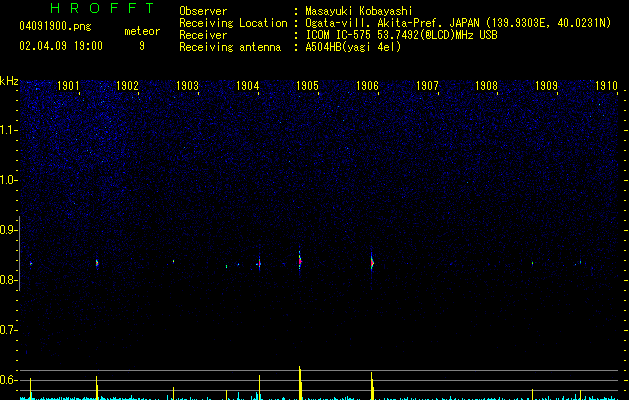Click the date stamp 02.04.09 19:00

tap(61, 46)
